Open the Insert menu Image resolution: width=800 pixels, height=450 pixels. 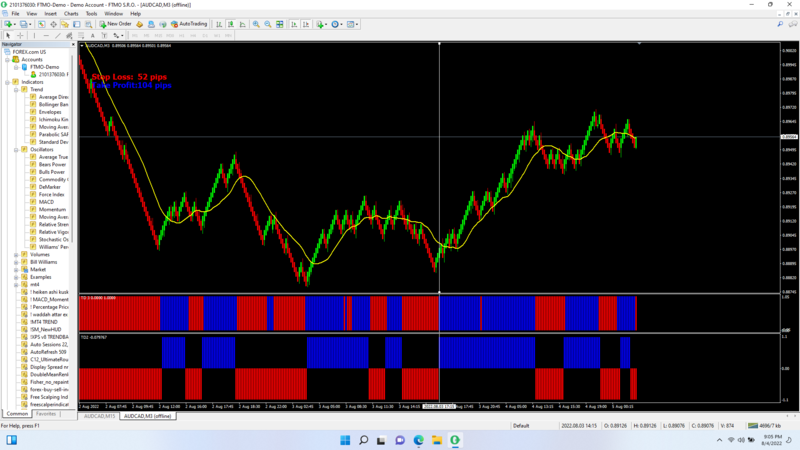50,14
